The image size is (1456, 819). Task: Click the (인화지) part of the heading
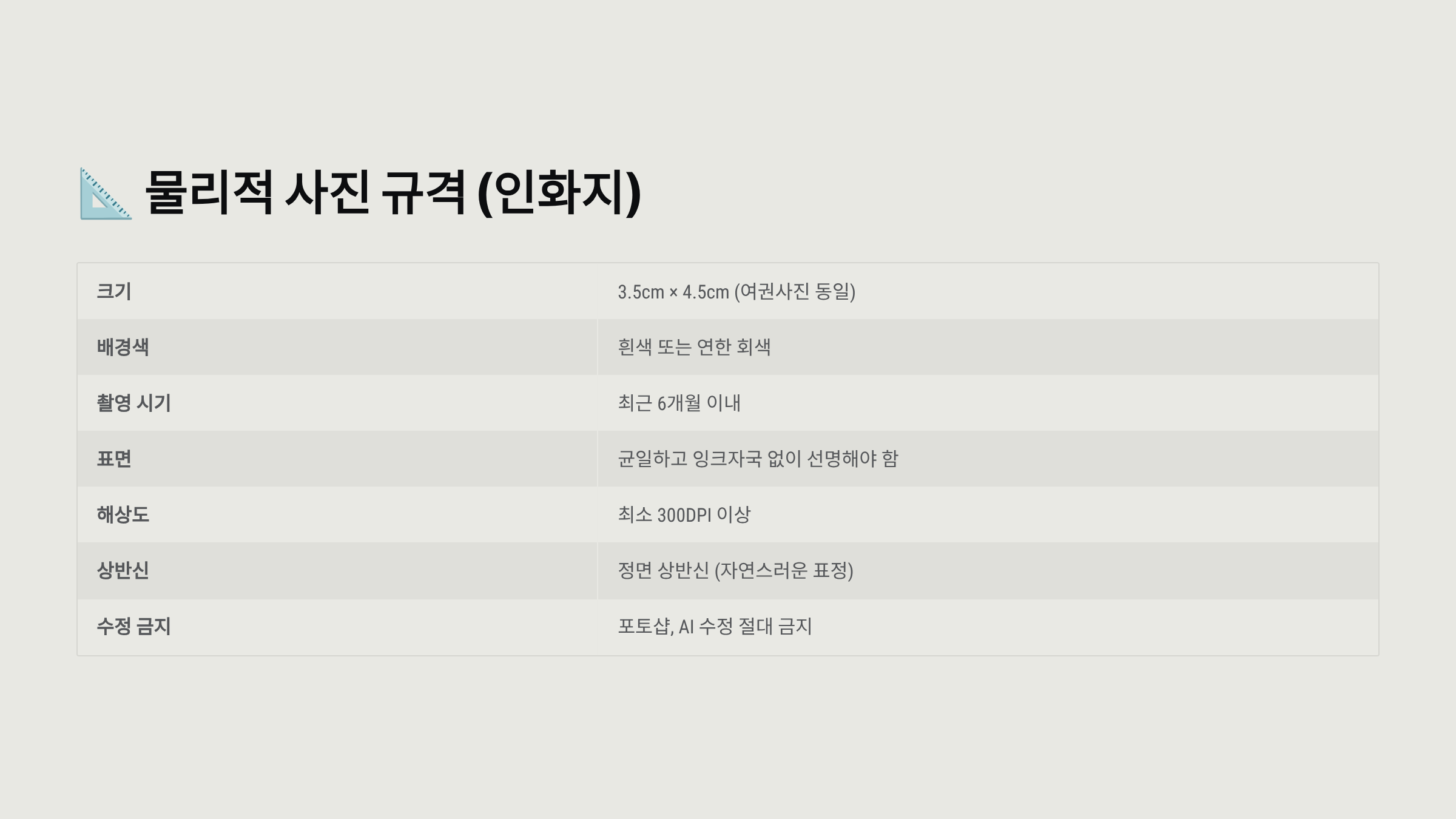pos(559,193)
